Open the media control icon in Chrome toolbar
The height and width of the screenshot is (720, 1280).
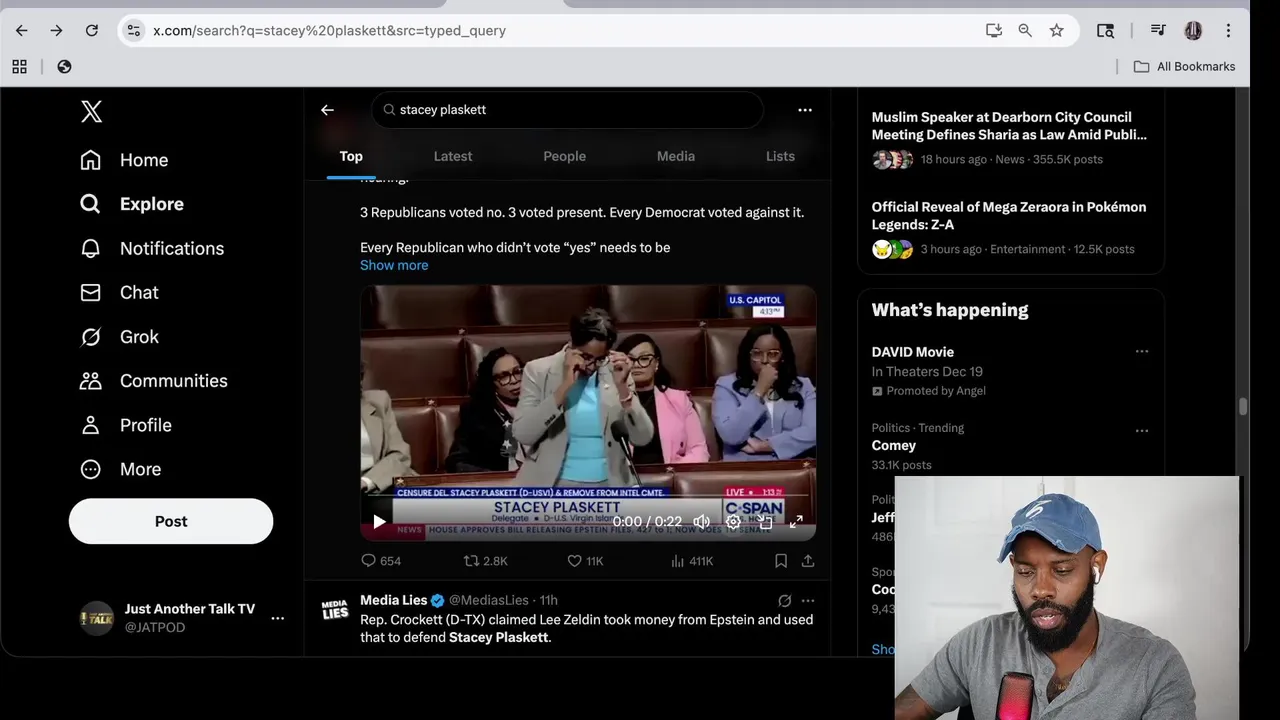point(1158,31)
